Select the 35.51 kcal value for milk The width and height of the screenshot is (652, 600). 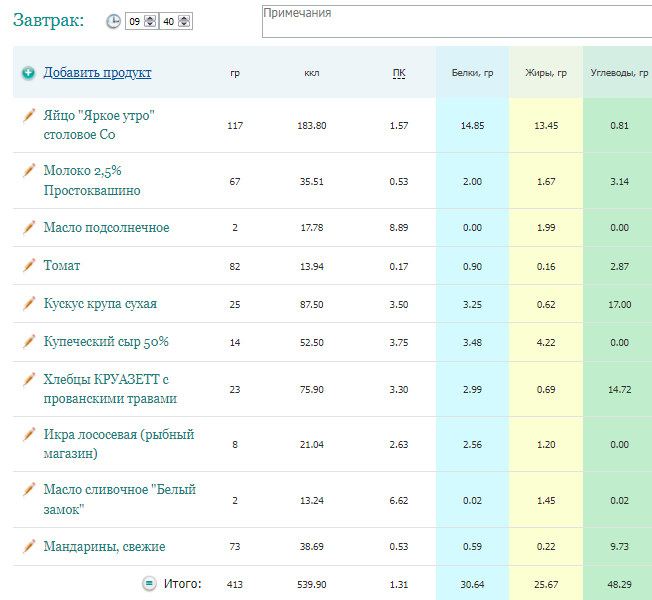coord(312,182)
